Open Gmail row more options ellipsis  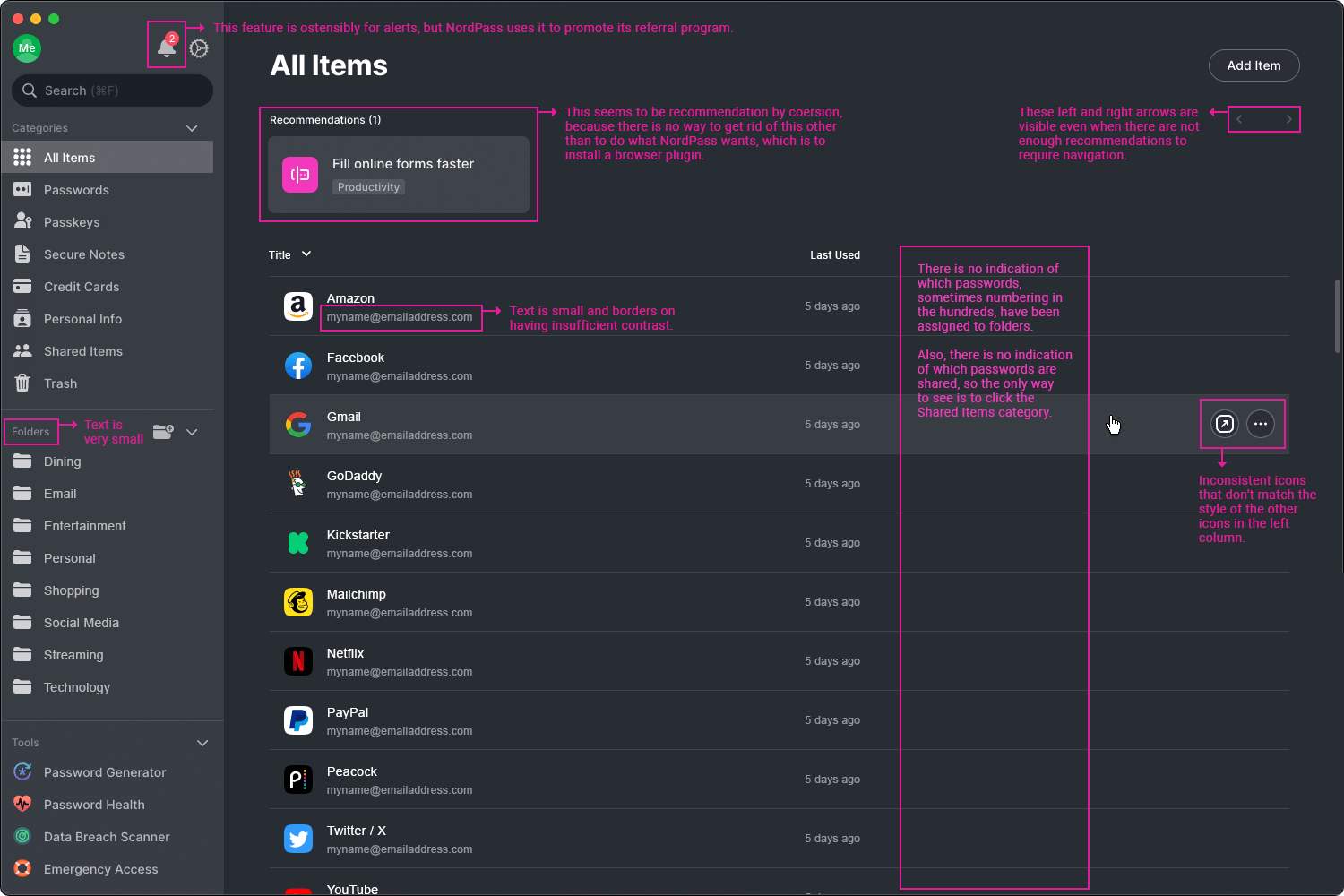pyautogui.click(x=1261, y=424)
